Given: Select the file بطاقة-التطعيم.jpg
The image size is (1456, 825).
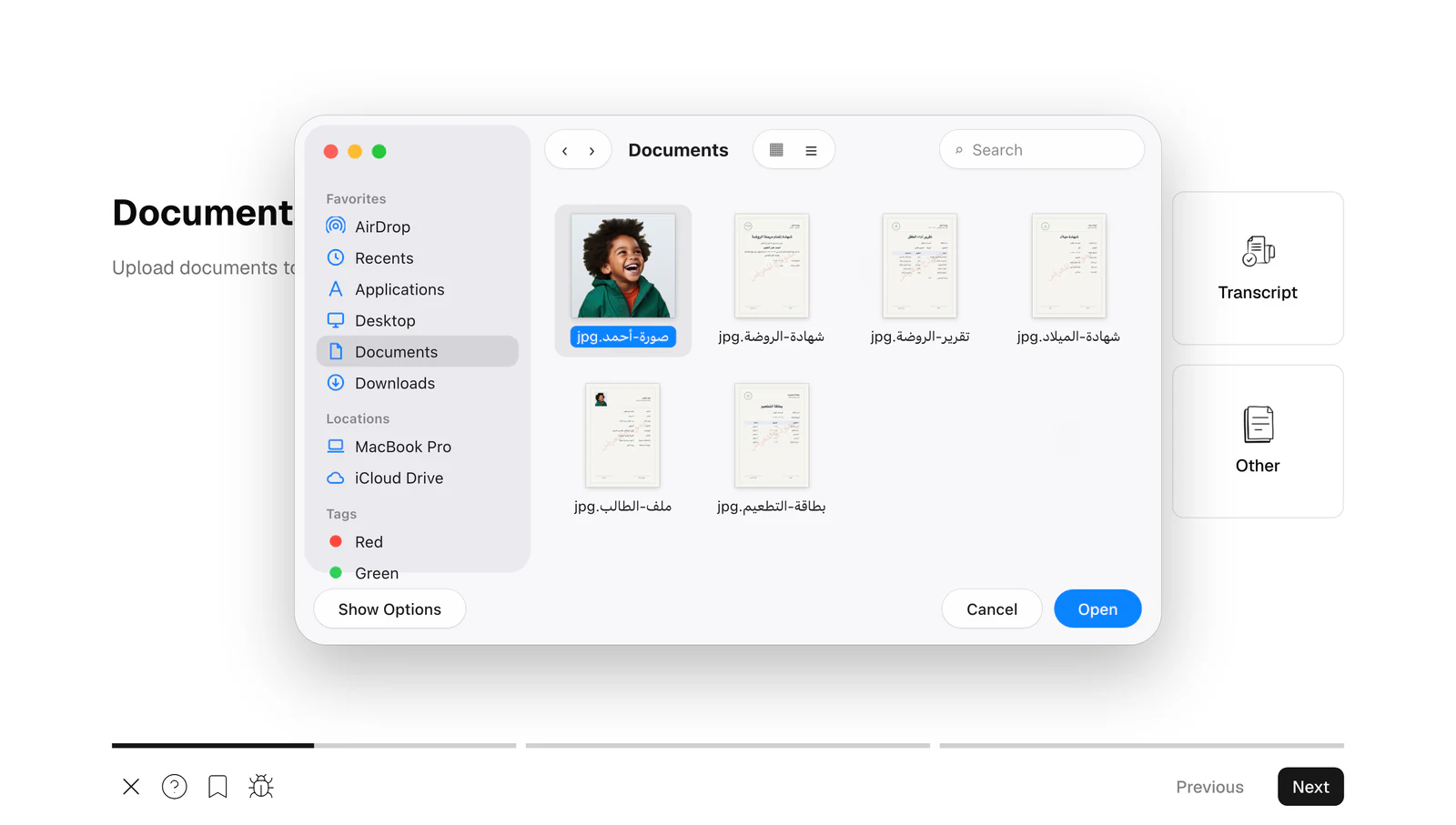Looking at the screenshot, I should coord(772,449).
